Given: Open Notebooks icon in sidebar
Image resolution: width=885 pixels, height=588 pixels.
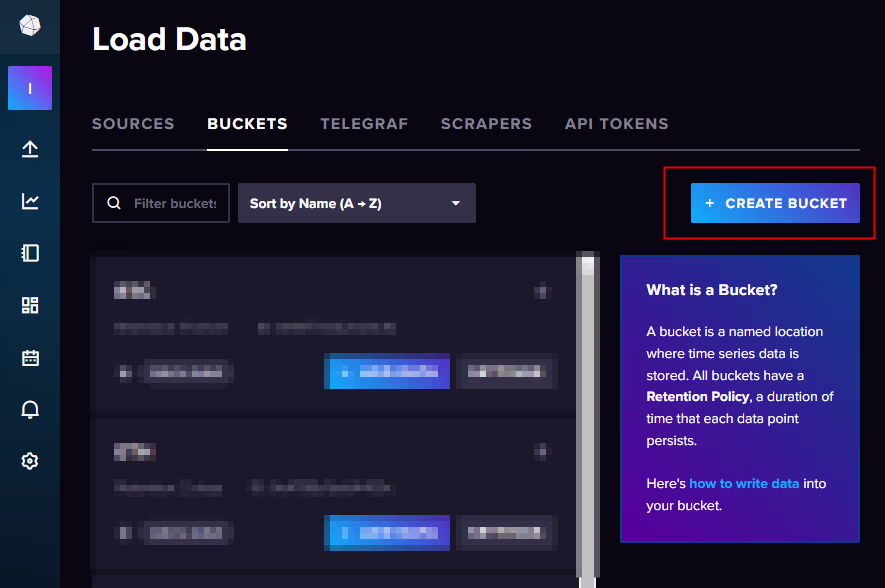Looking at the screenshot, I should (x=30, y=253).
